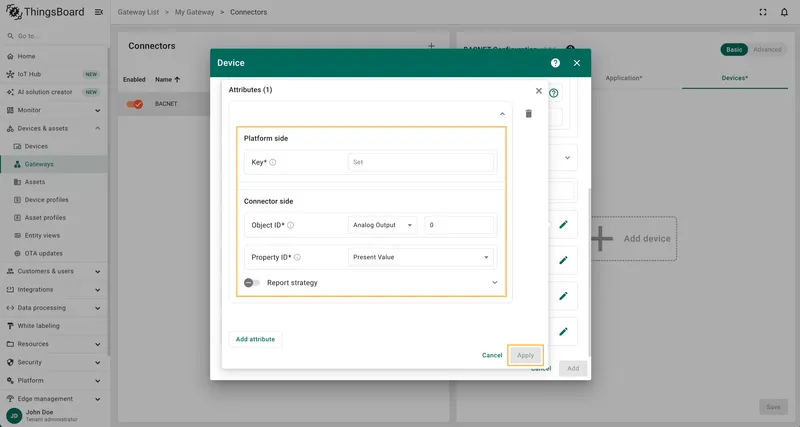Expand the Integrations menu

pyautogui.click(x=97, y=290)
